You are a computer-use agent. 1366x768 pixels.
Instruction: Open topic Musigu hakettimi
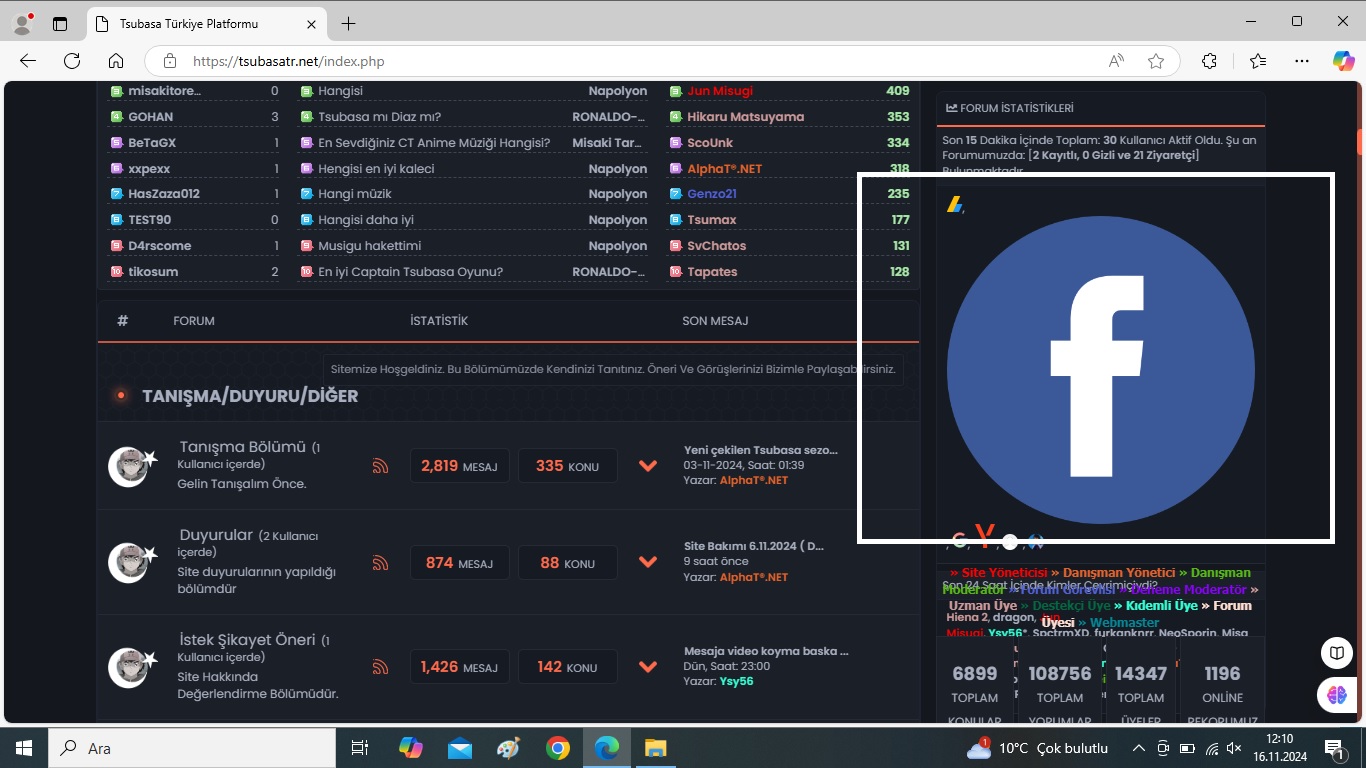369,246
